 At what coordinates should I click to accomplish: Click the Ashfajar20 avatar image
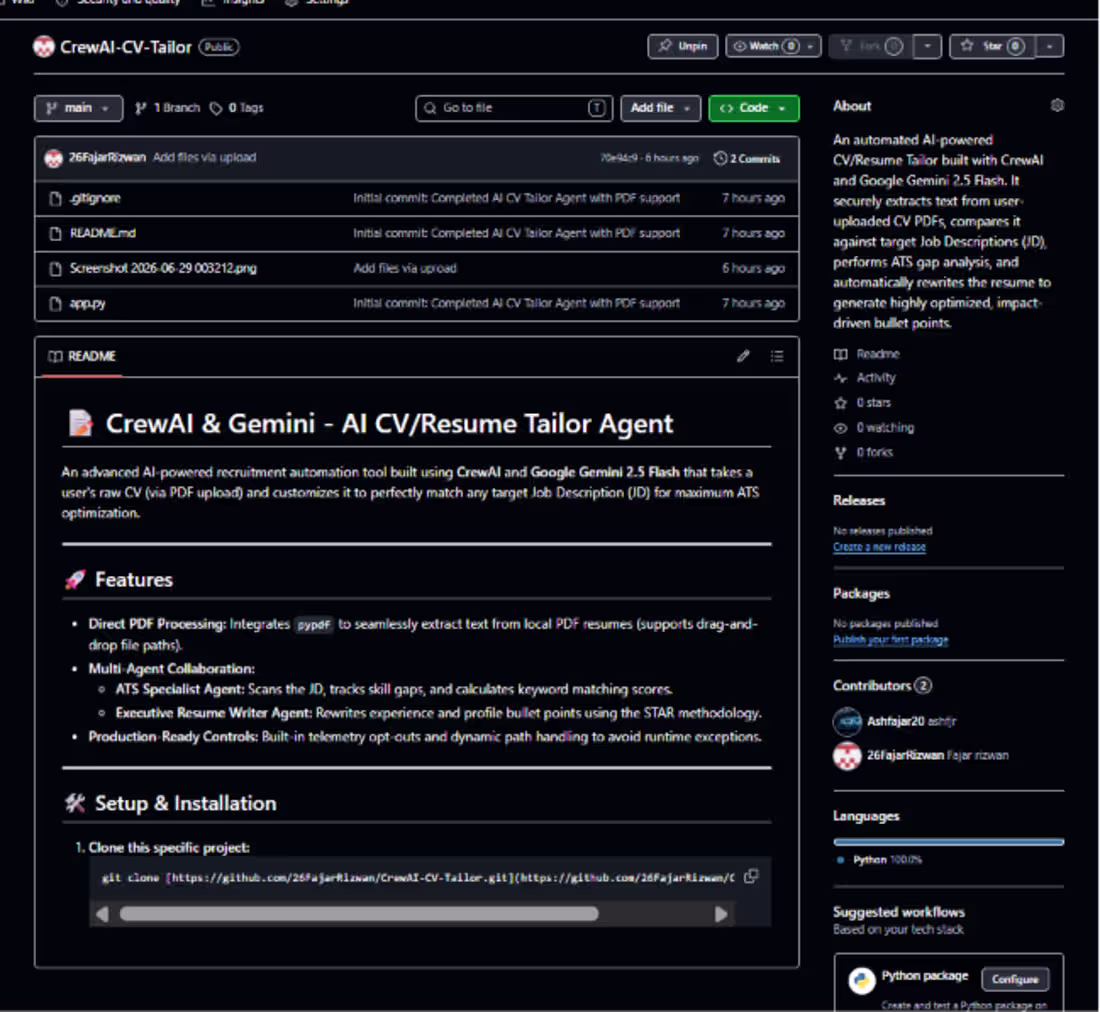click(x=847, y=722)
